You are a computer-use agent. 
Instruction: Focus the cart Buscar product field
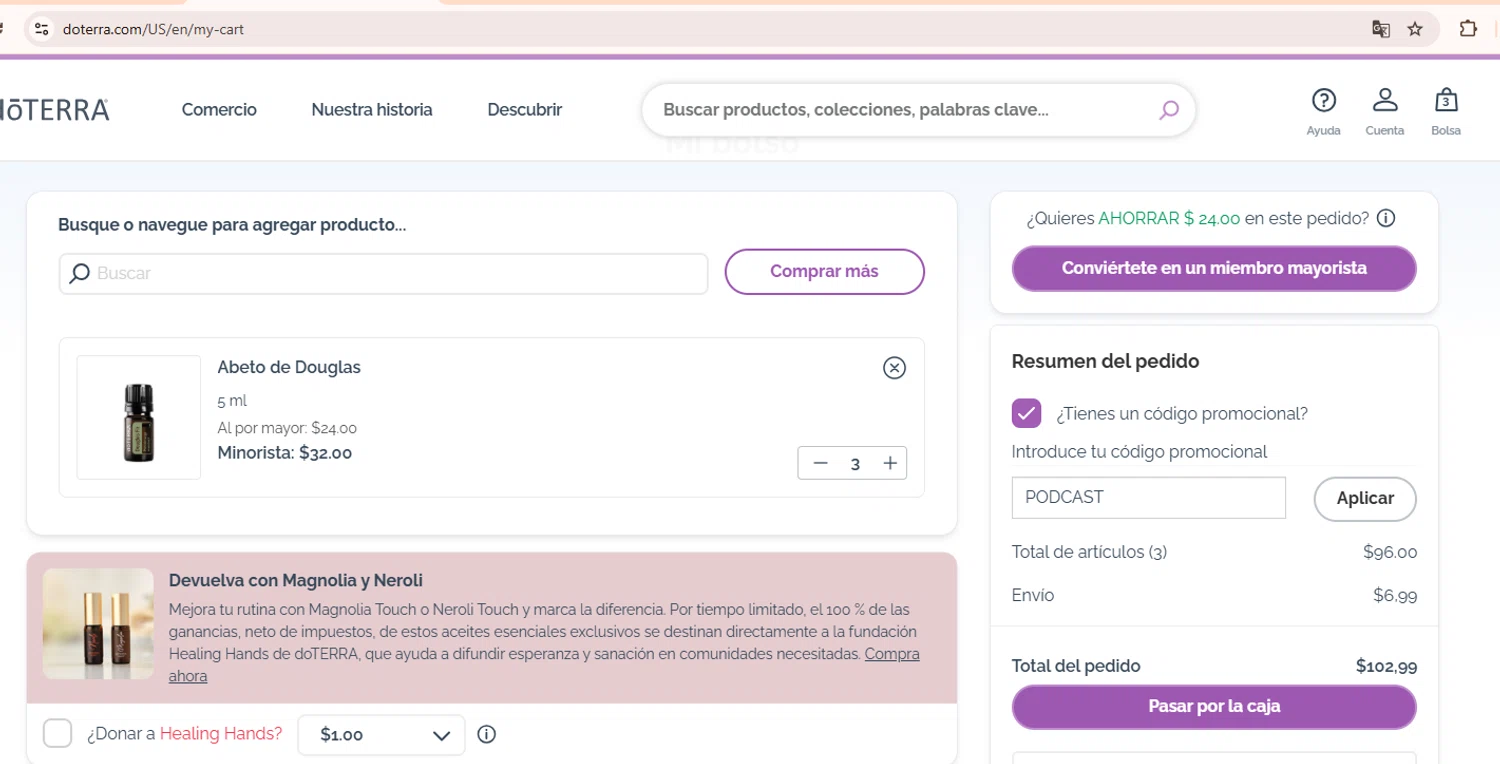(x=383, y=273)
